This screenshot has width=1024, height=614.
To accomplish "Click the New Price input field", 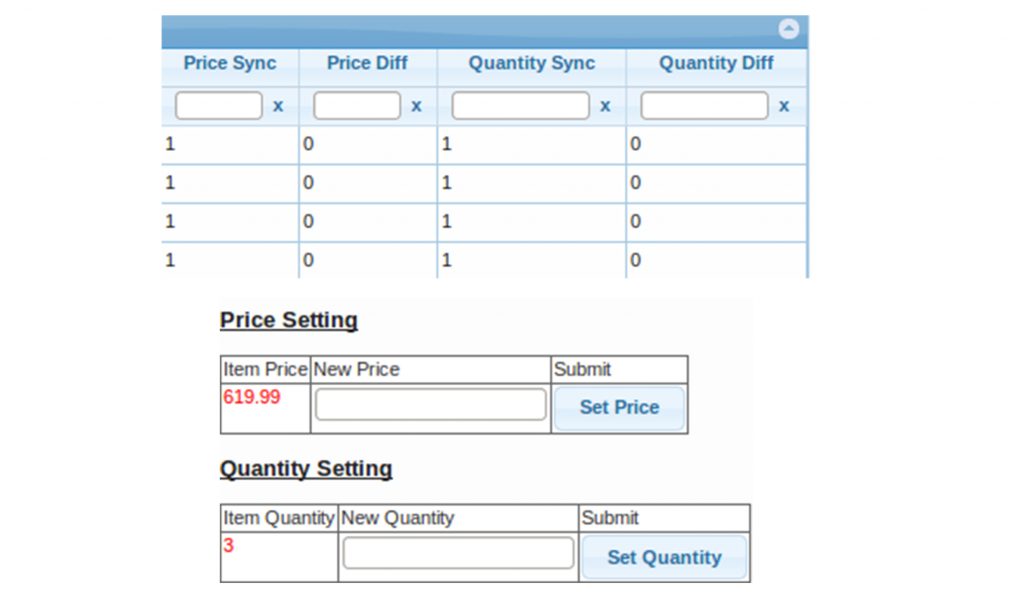I will [x=430, y=404].
